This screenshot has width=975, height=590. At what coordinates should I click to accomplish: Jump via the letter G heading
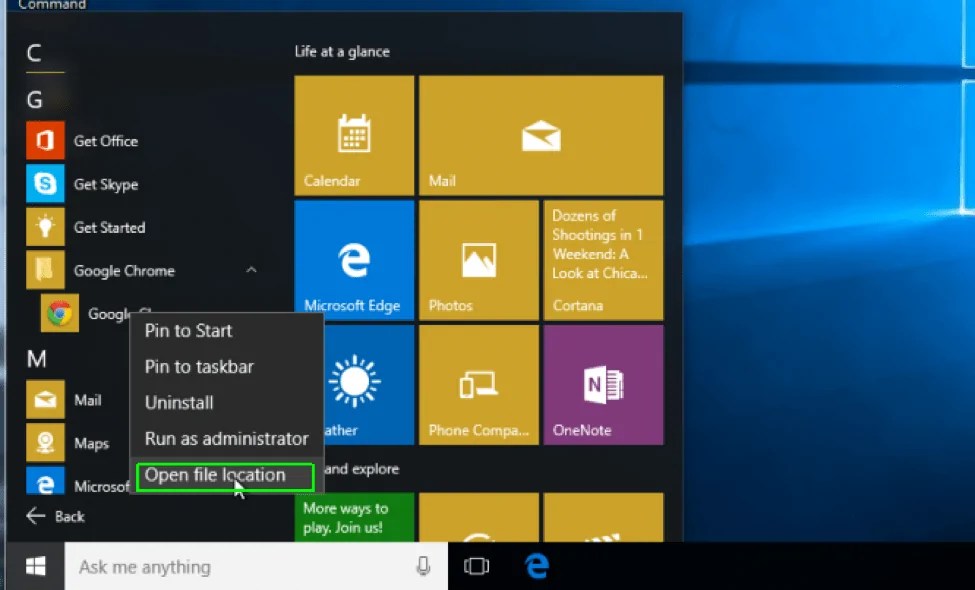34,98
